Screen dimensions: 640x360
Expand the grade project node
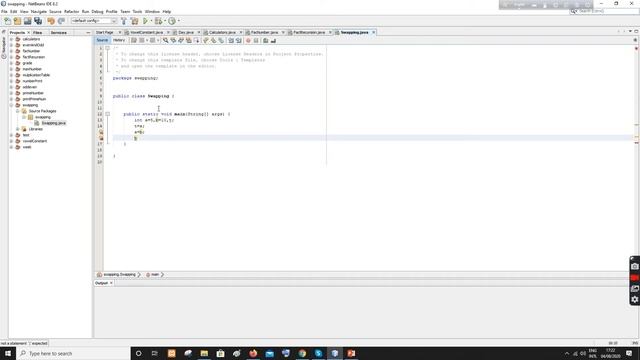(x=12, y=63)
